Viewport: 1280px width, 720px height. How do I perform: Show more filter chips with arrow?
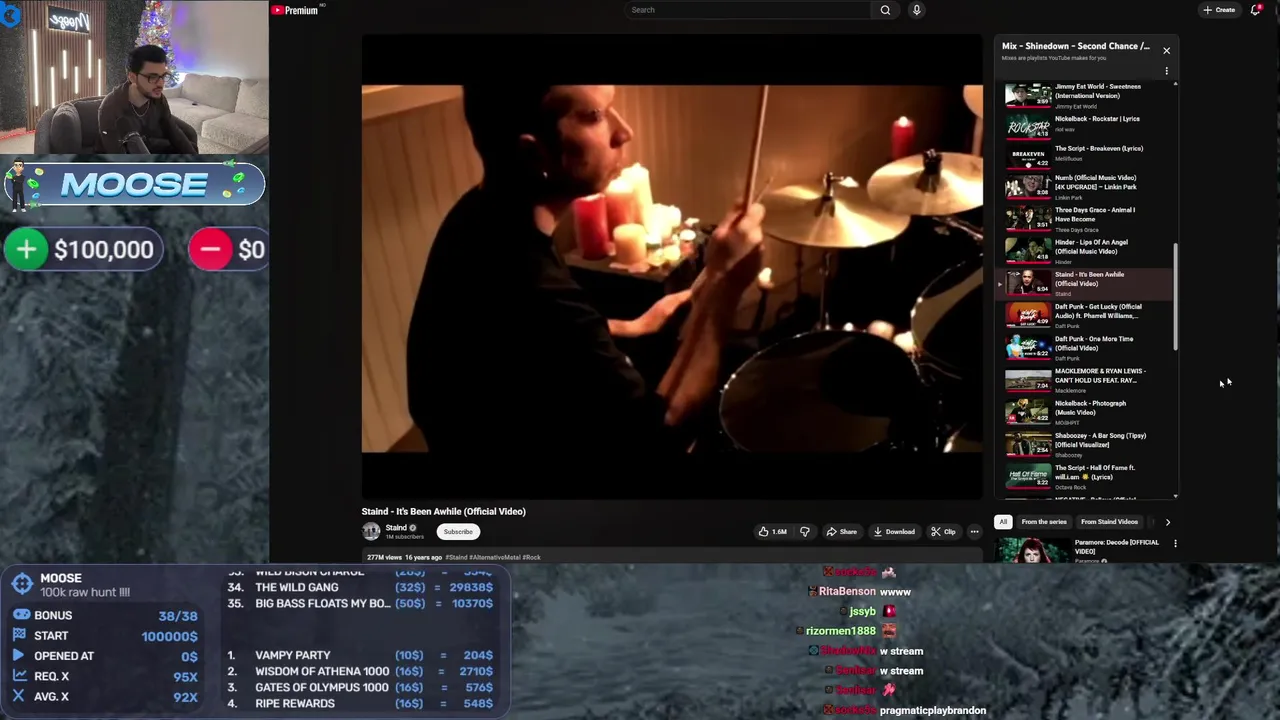1167,522
